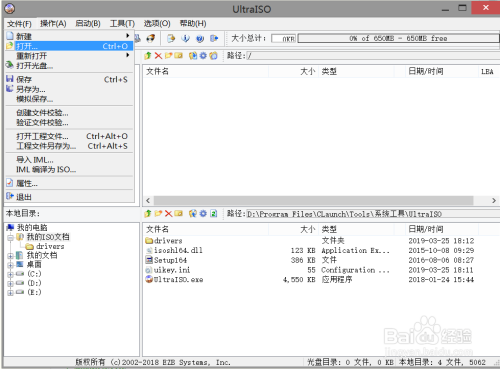Click the rename icon in the image pane toolbar

click(x=179, y=55)
